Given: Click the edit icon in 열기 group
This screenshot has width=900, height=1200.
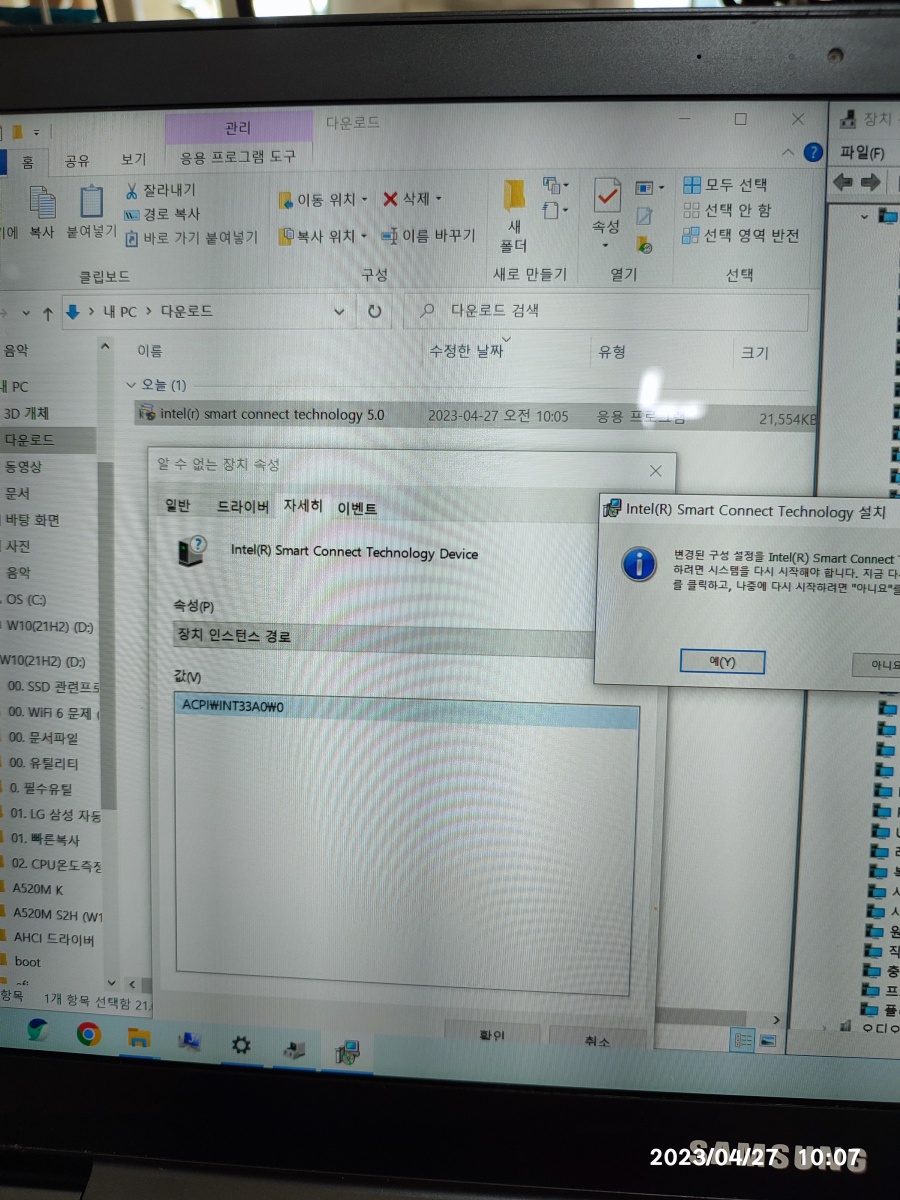Looking at the screenshot, I should [x=644, y=215].
